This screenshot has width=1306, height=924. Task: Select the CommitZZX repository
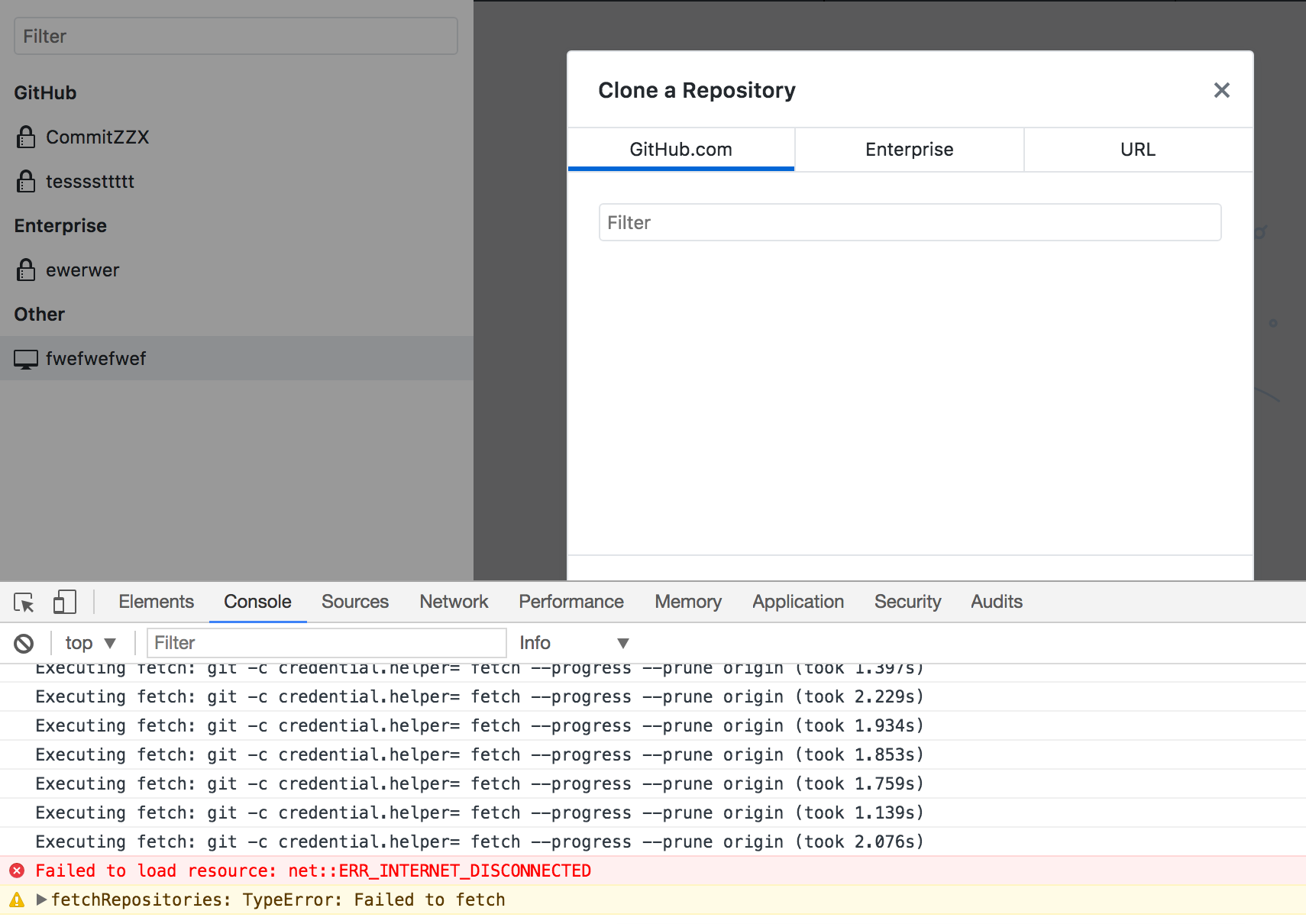pos(237,137)
